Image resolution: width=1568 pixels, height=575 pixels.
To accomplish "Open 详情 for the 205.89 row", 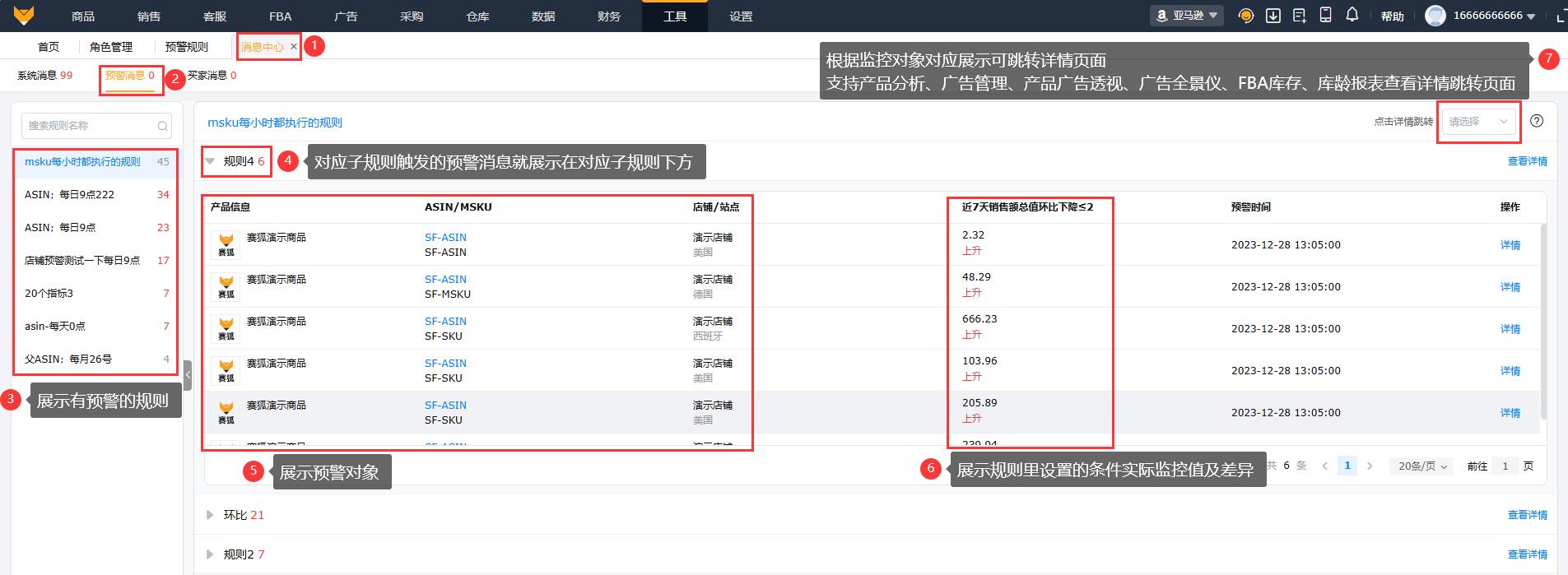I will click(1510, 412).
